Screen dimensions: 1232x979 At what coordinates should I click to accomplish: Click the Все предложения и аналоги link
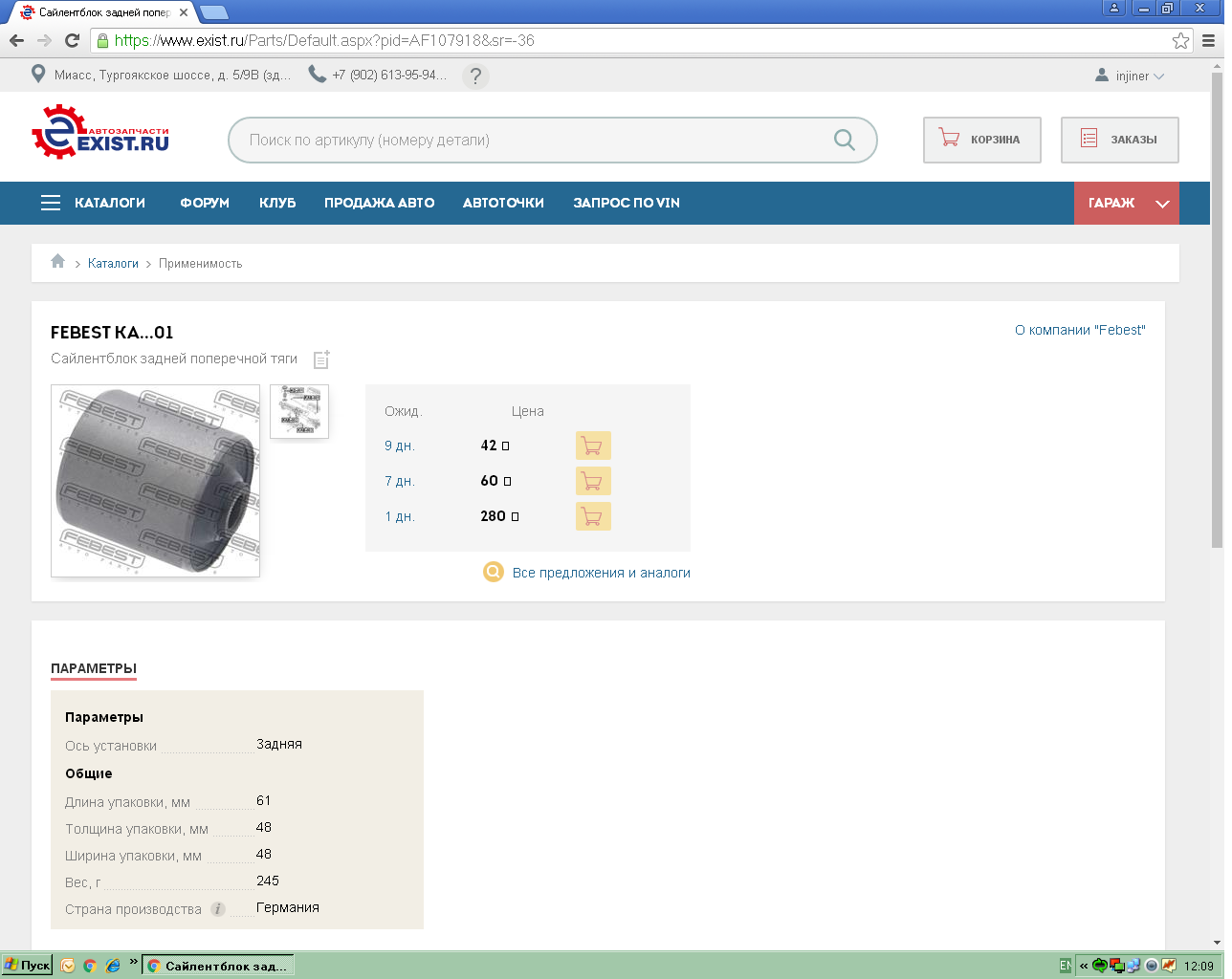coord(601,573)
